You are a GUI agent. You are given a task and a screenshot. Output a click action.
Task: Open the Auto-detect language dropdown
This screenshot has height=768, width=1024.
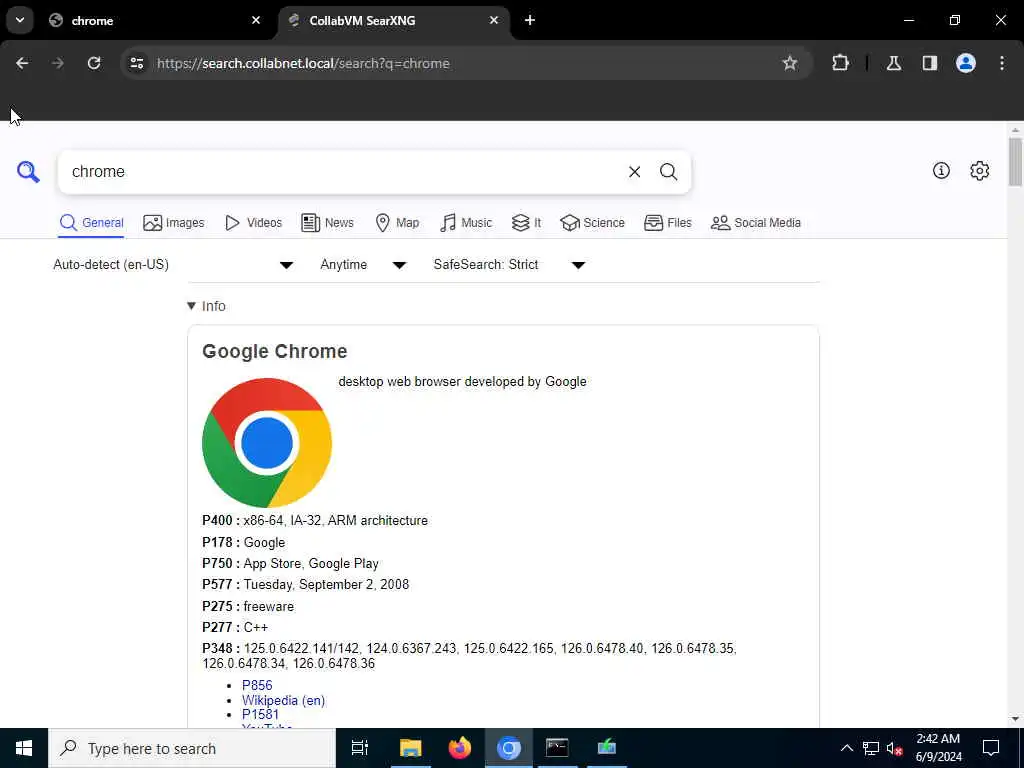click(x=173, y=264)
